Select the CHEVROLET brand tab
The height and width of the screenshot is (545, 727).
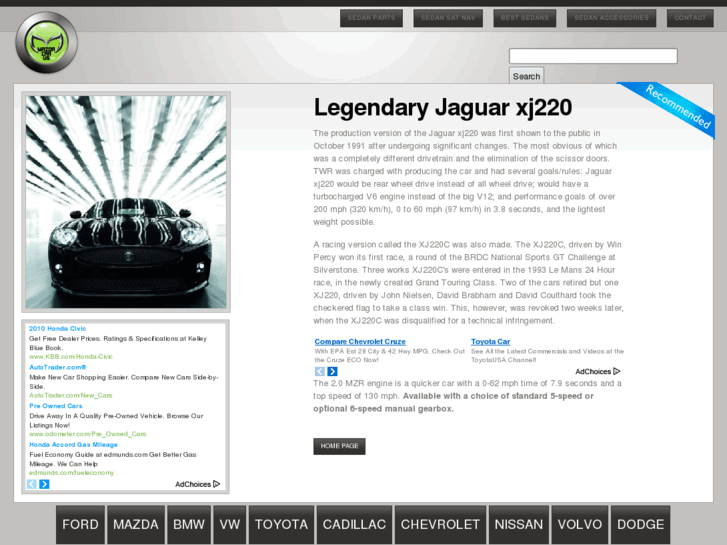tap(440, 525)
